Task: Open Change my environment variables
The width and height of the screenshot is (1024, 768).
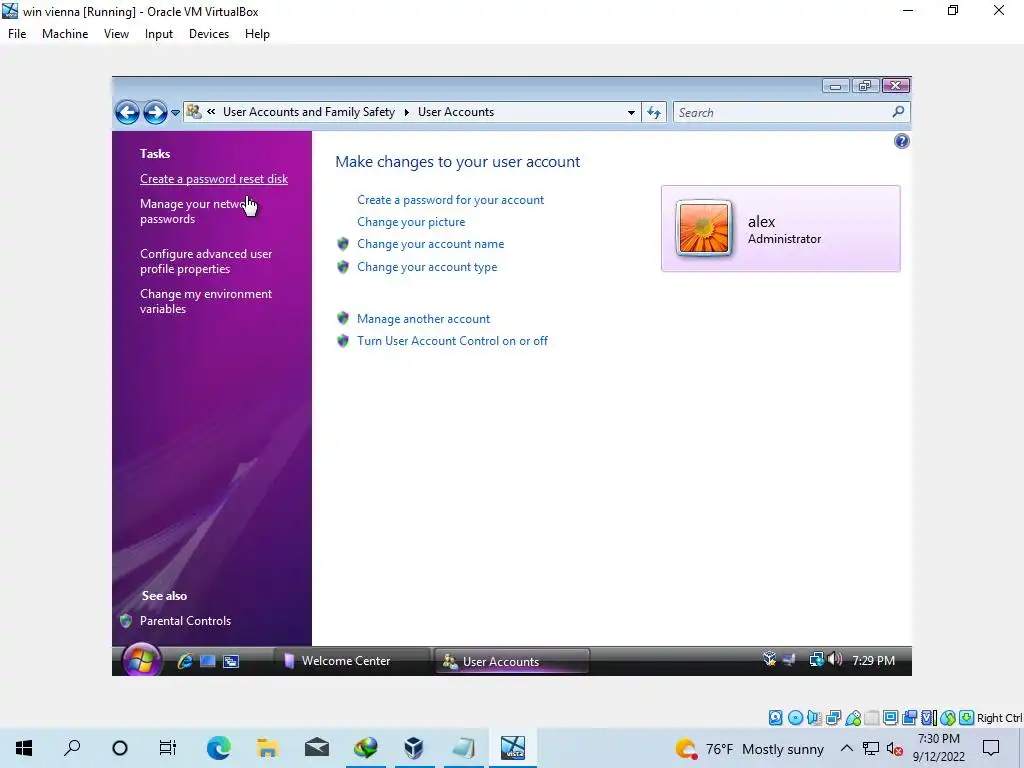Action: pyautogui.click(x=206, y=301)
